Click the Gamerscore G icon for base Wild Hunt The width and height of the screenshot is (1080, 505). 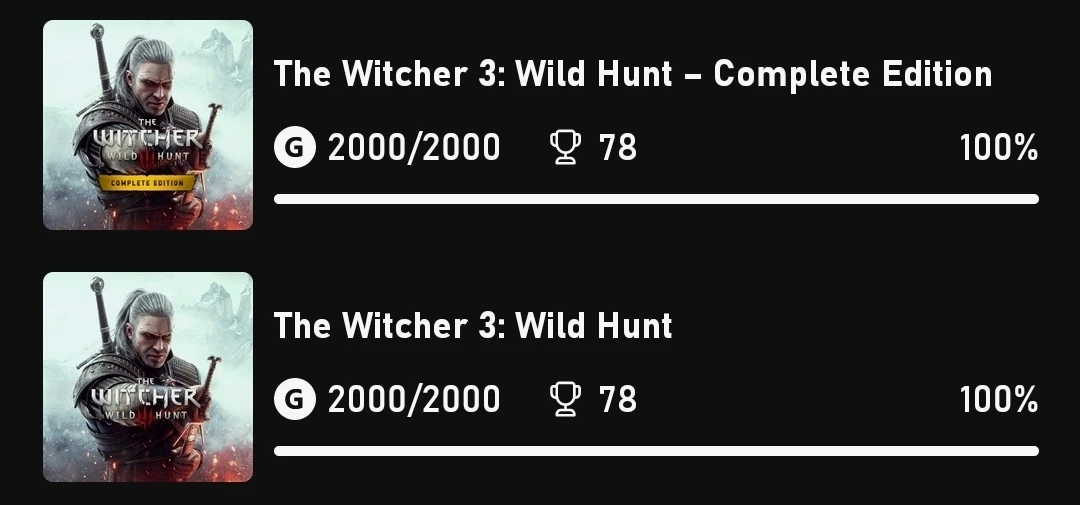pyautogui.click(x=294, y=400)
